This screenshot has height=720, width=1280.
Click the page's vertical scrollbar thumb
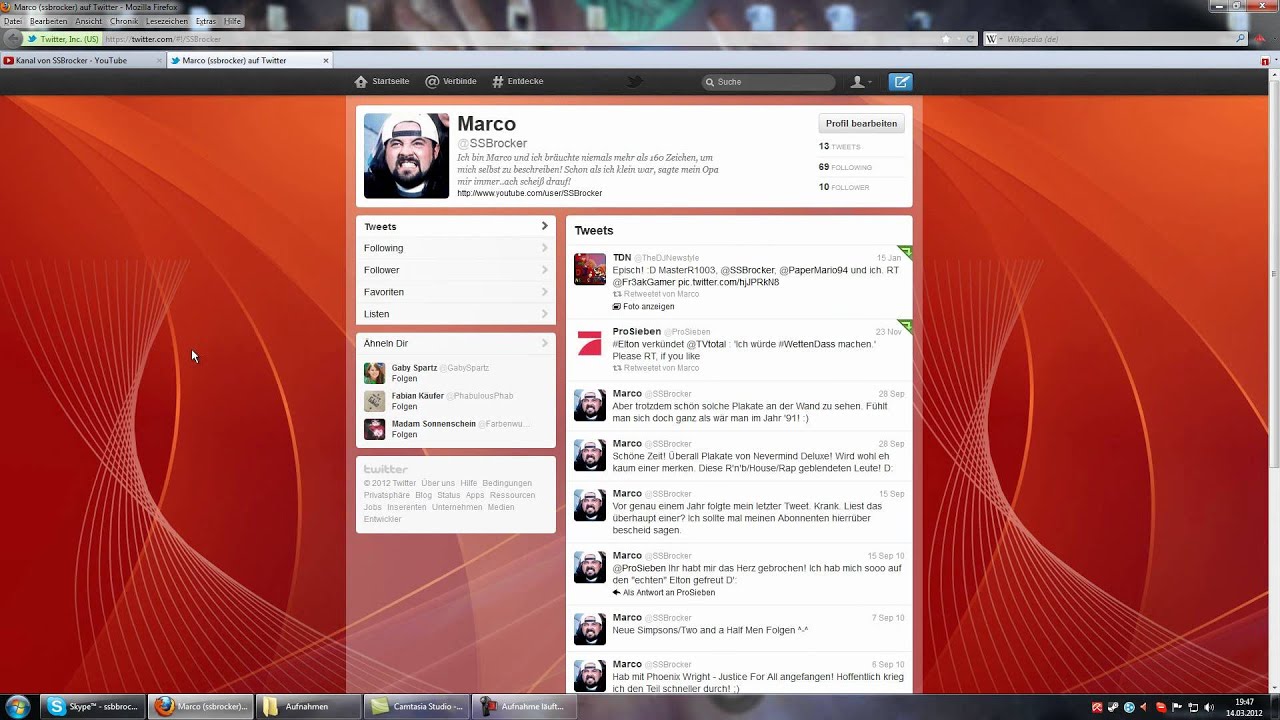[1274, 275]
